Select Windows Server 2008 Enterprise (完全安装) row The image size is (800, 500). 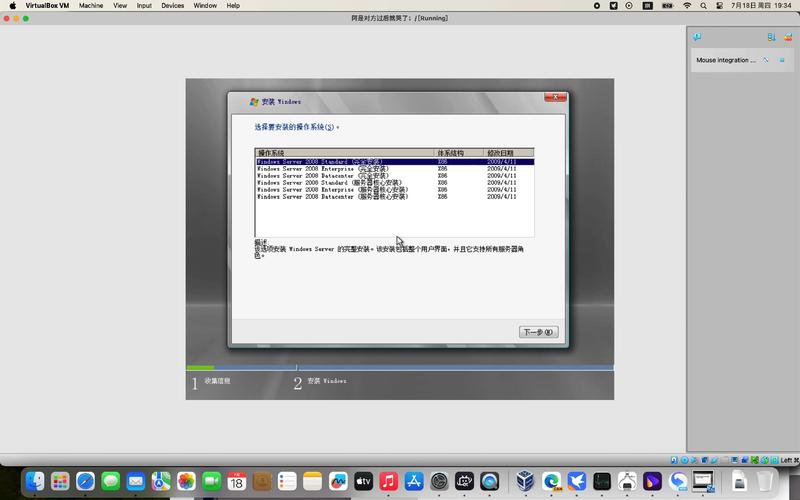pos(395,169)
